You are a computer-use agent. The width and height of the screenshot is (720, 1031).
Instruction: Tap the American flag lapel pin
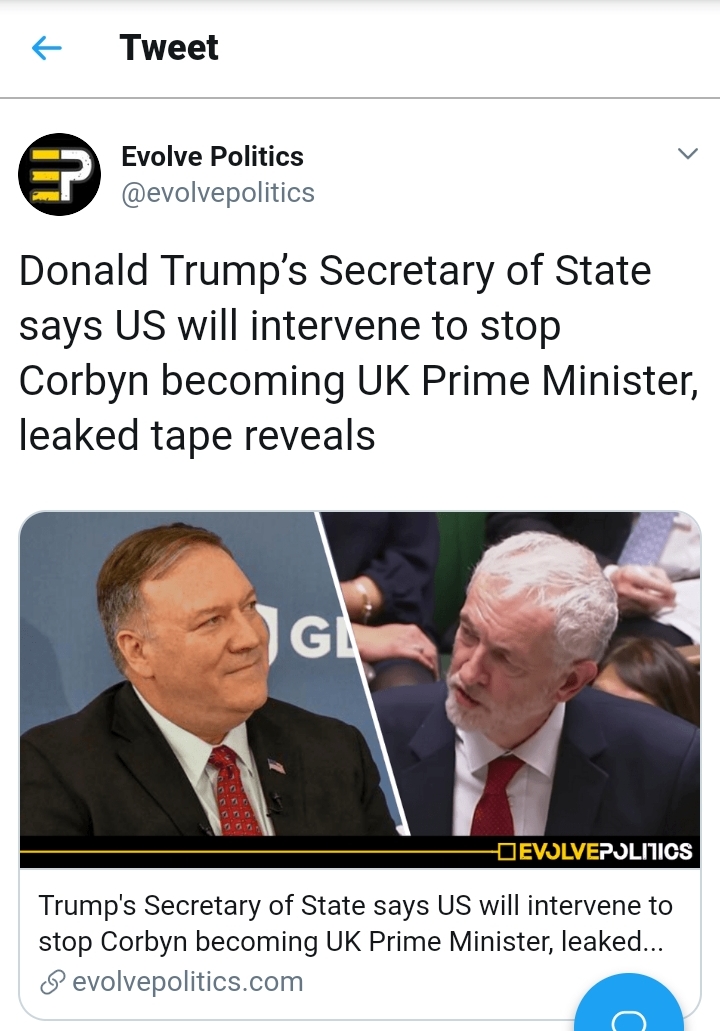click(x=276, y=766)
